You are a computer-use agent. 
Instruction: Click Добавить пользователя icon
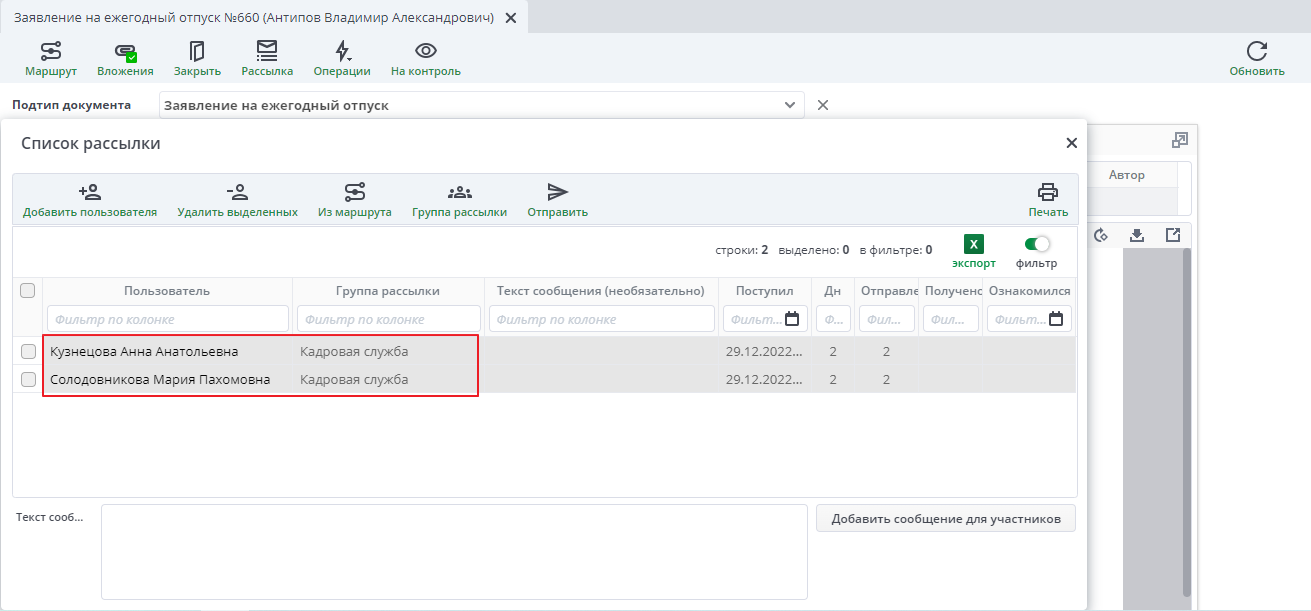90,192
